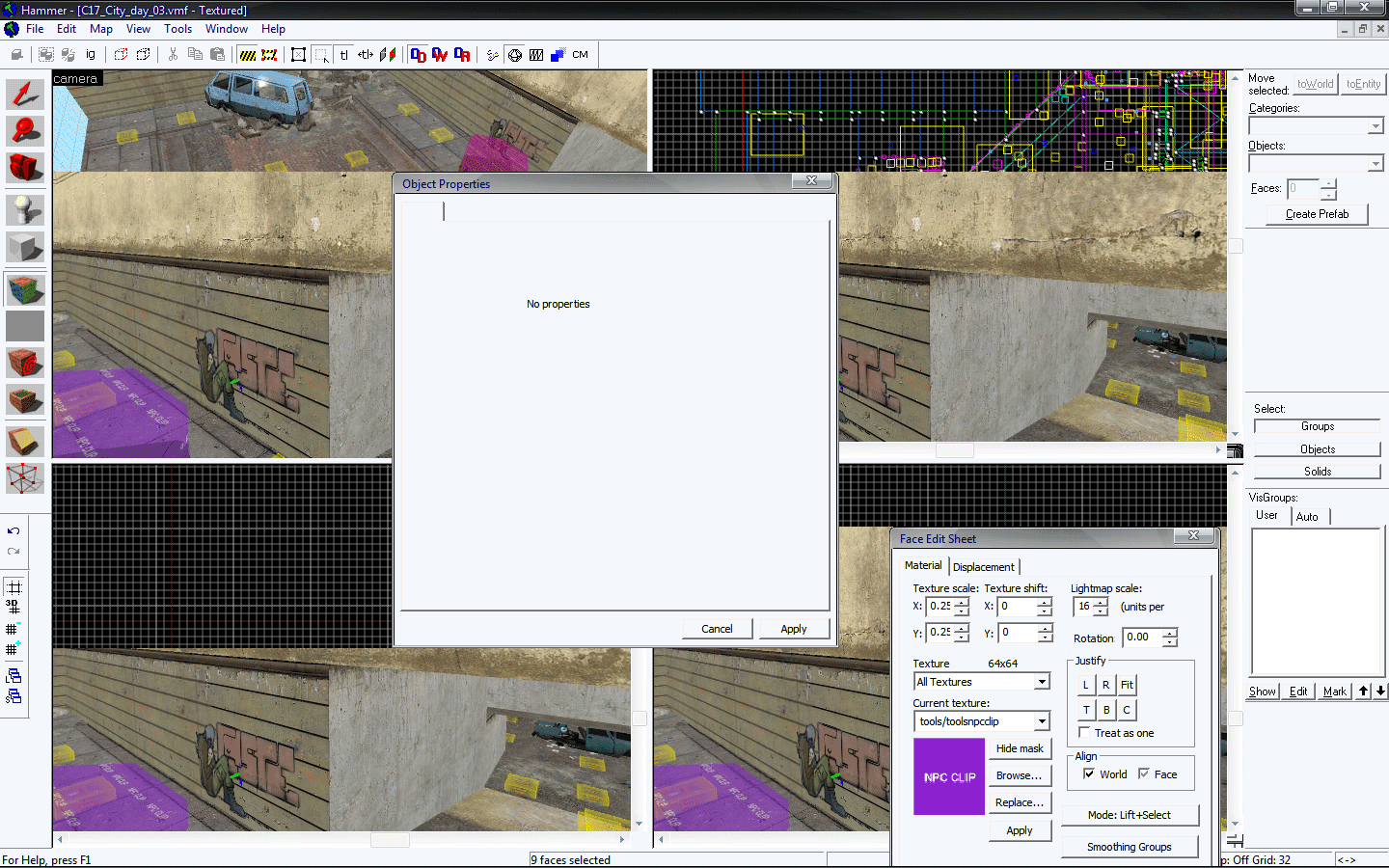Image resolution: width=1389 pixels, height=868 pixels.
Task: Toggle 2D grid display icon
Action: [14, 586]
